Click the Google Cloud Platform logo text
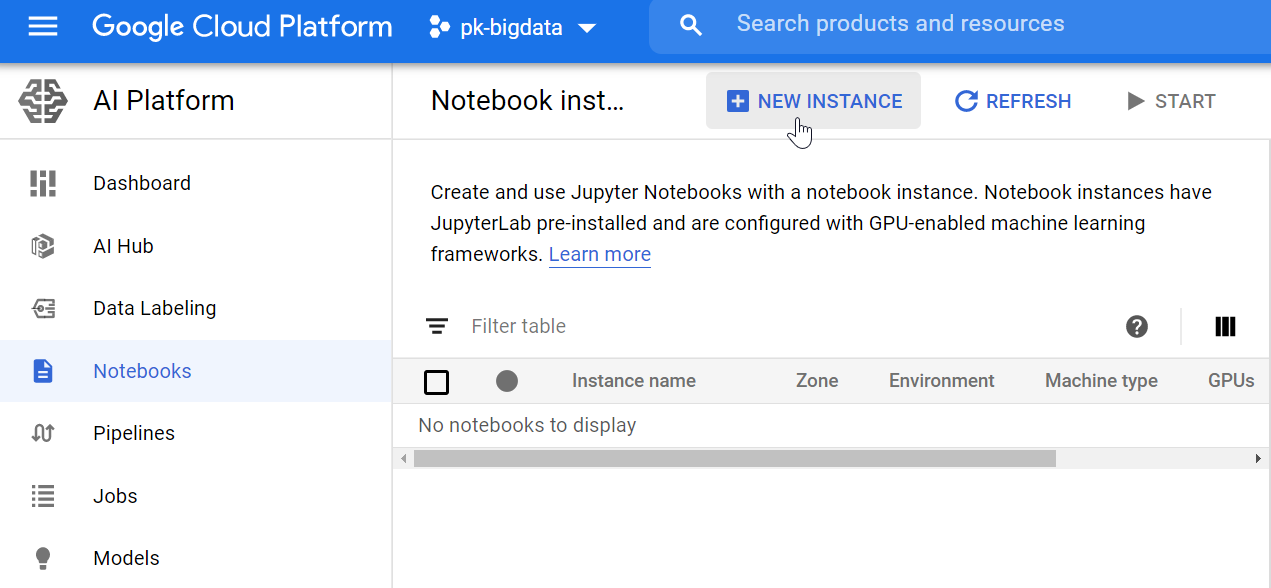1271x588 pixels. 242,27
